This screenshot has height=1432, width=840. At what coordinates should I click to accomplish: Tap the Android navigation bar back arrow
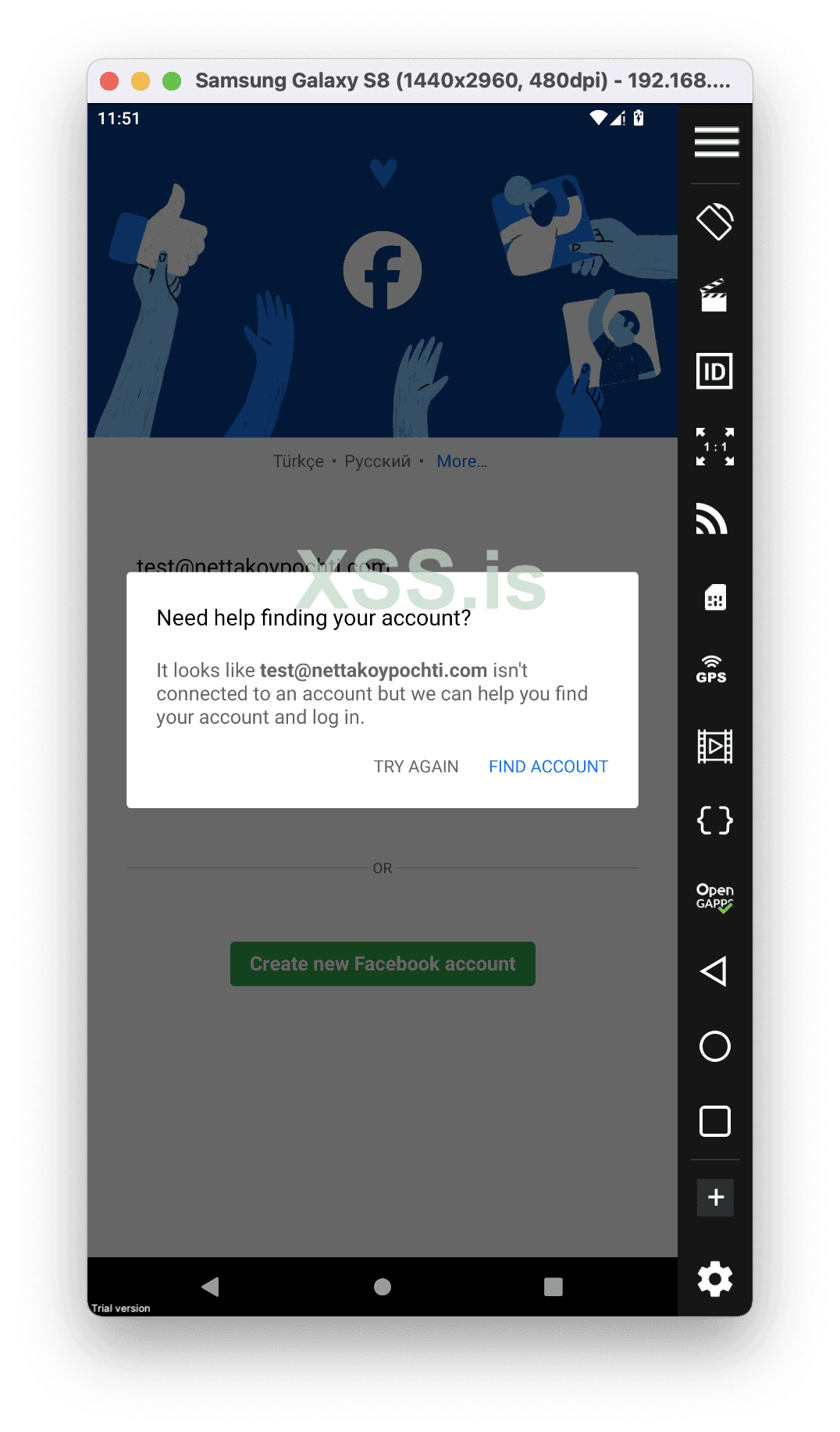(210, 1287)
